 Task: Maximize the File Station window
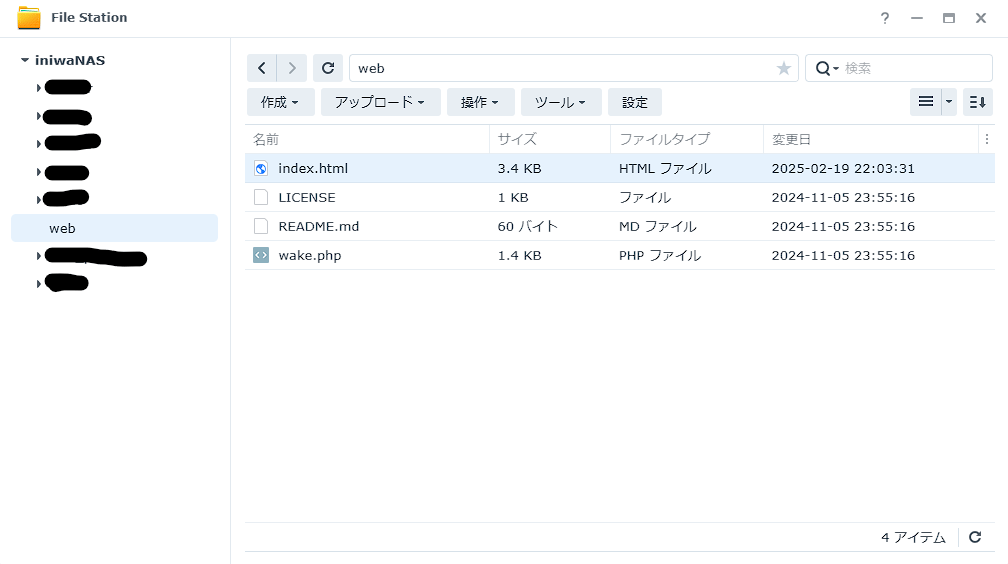coord(949,18)
